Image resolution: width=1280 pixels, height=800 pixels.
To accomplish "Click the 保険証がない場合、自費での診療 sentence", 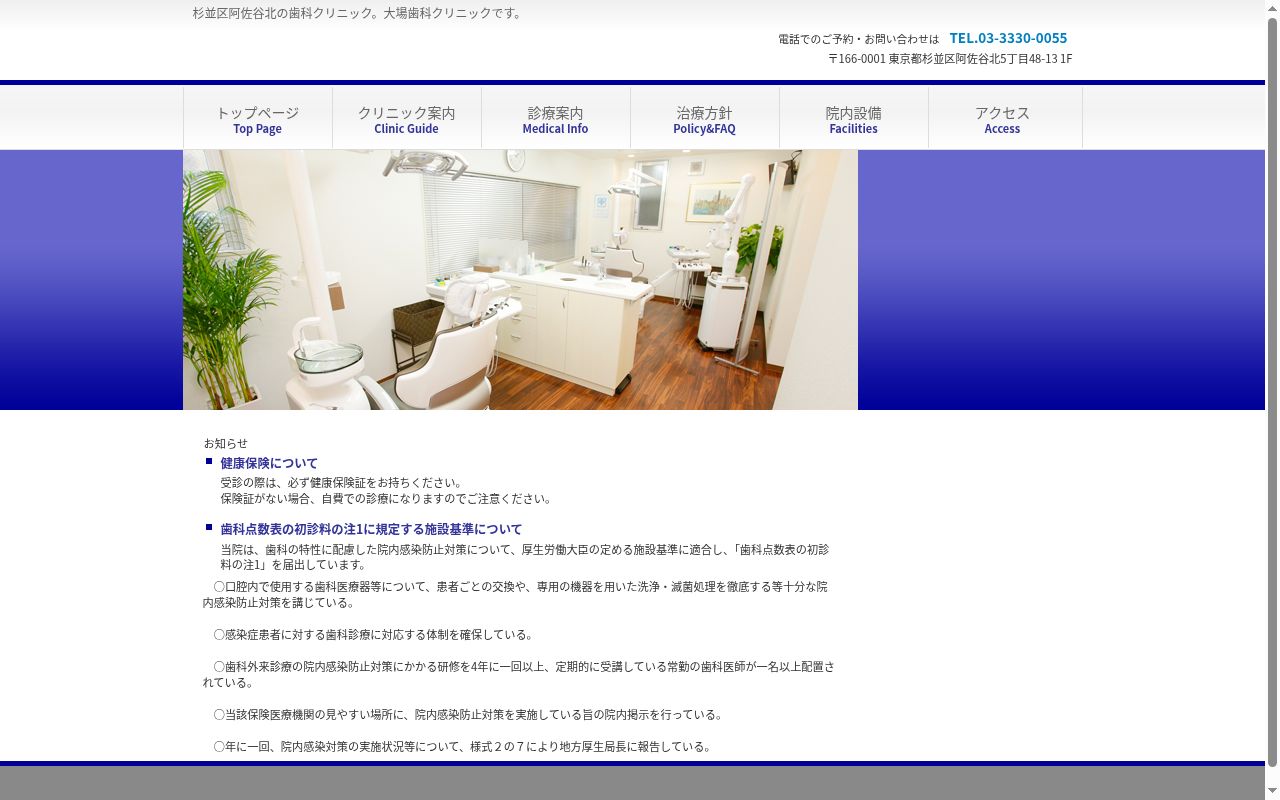I will click(386, 499).
